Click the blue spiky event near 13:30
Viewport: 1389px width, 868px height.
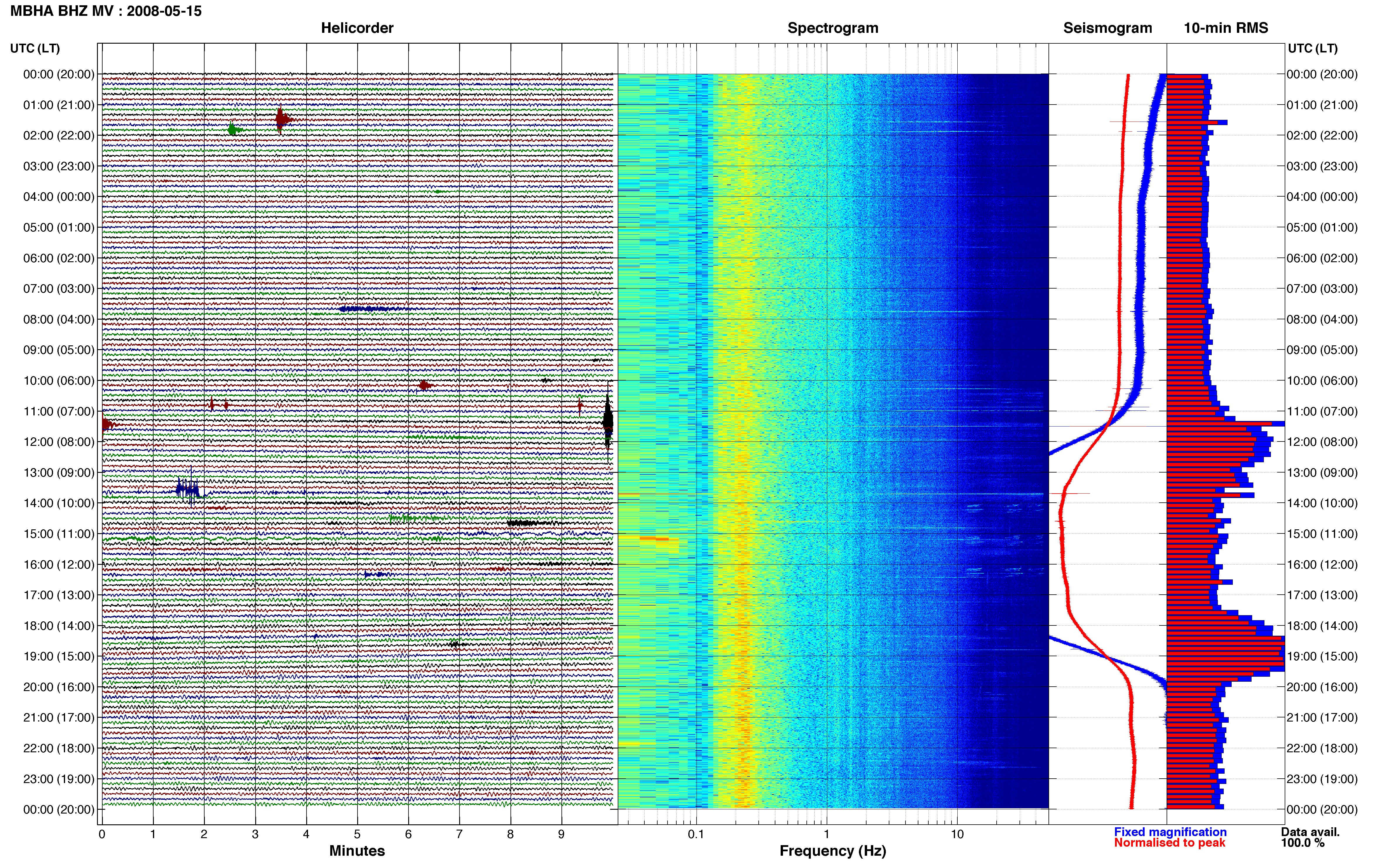tap(189, 489)
